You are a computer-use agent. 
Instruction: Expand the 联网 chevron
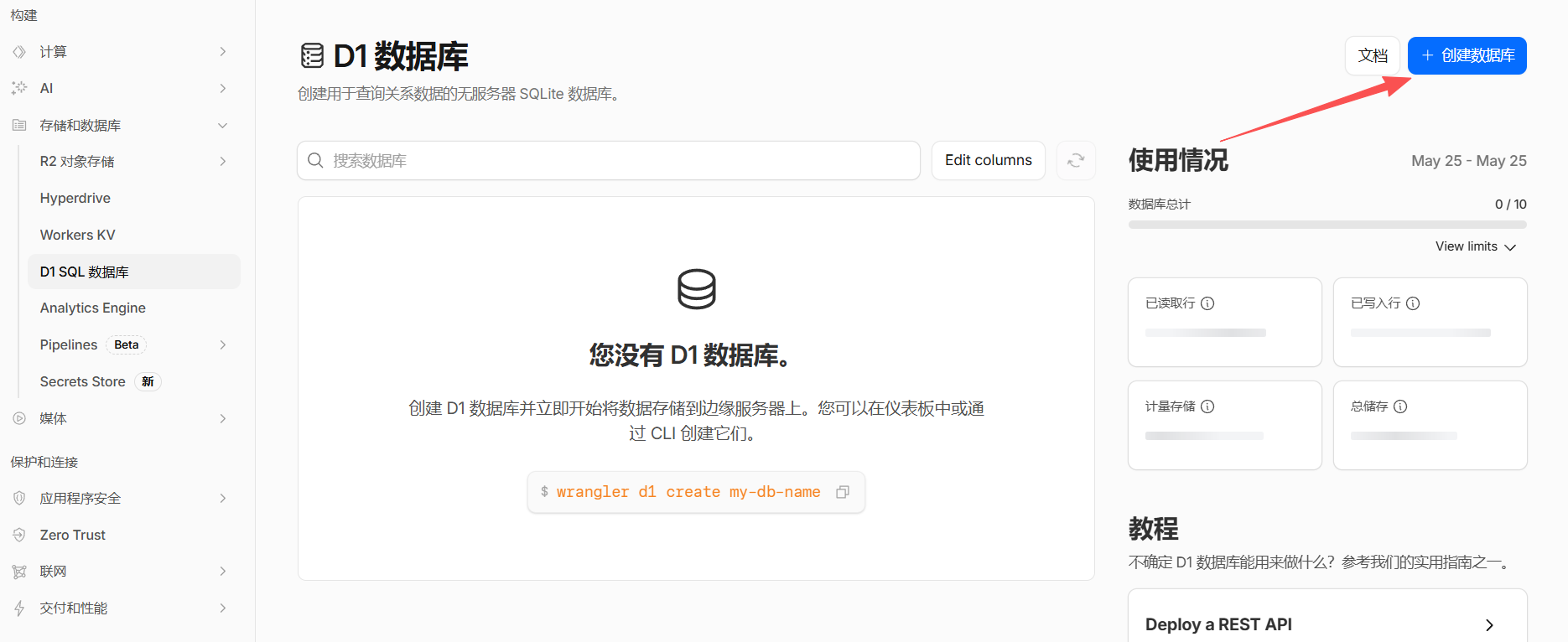pos(223,572)
